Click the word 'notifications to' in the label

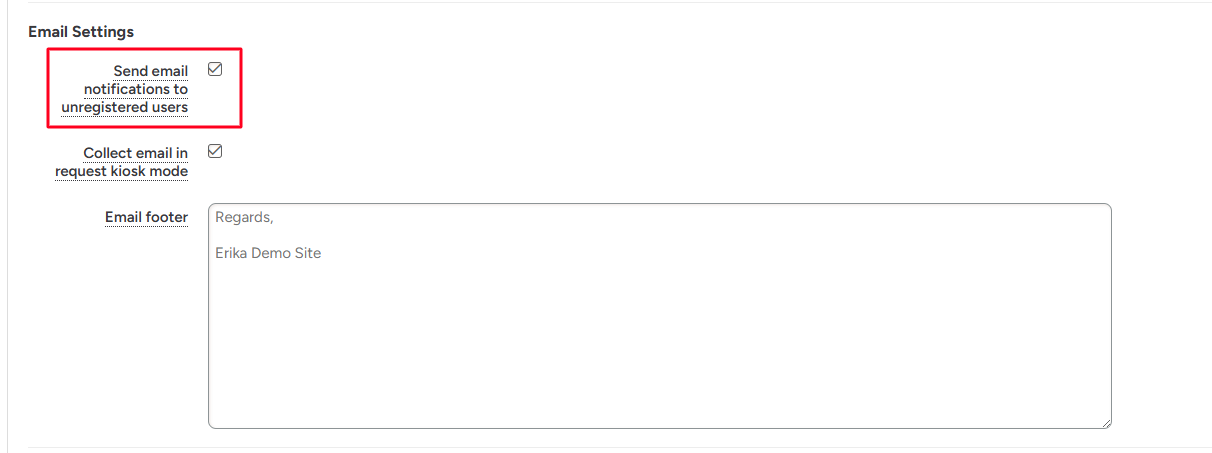[136, 89]
